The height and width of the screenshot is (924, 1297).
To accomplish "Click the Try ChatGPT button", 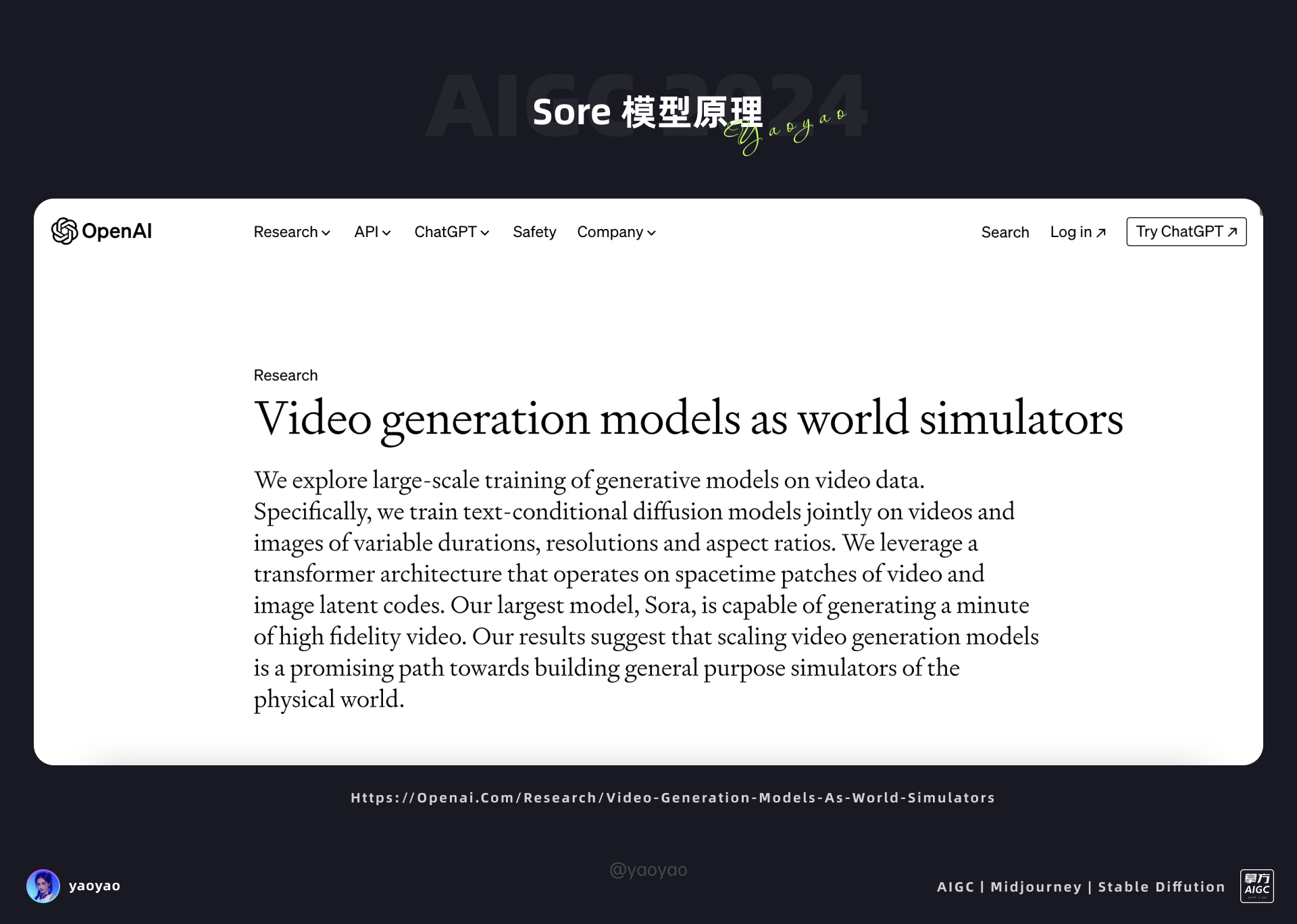I will click(x=1186, y=231).
